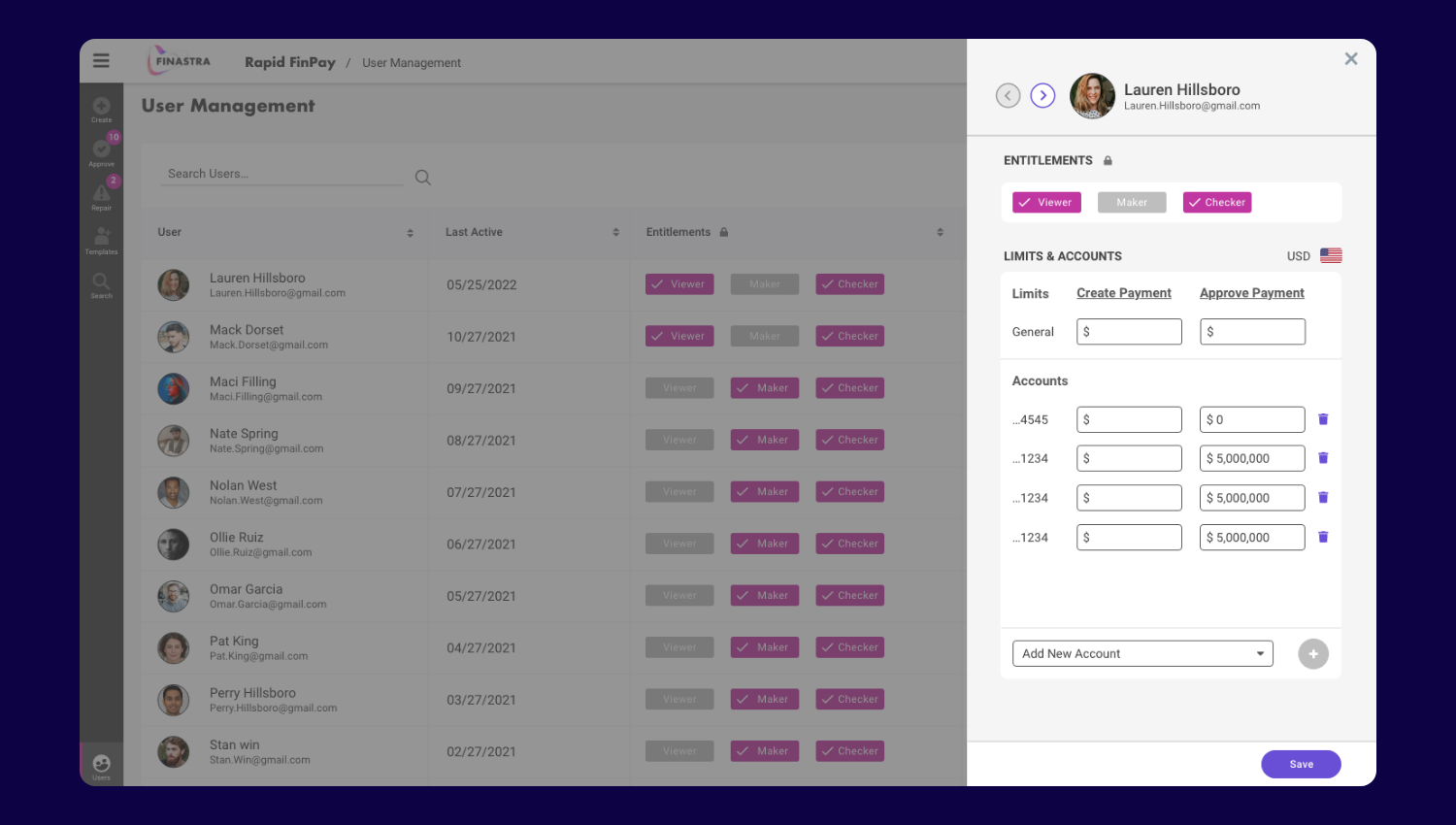
Task: Click the lock icon beside Entitlements
Action: coord(1108,160)
